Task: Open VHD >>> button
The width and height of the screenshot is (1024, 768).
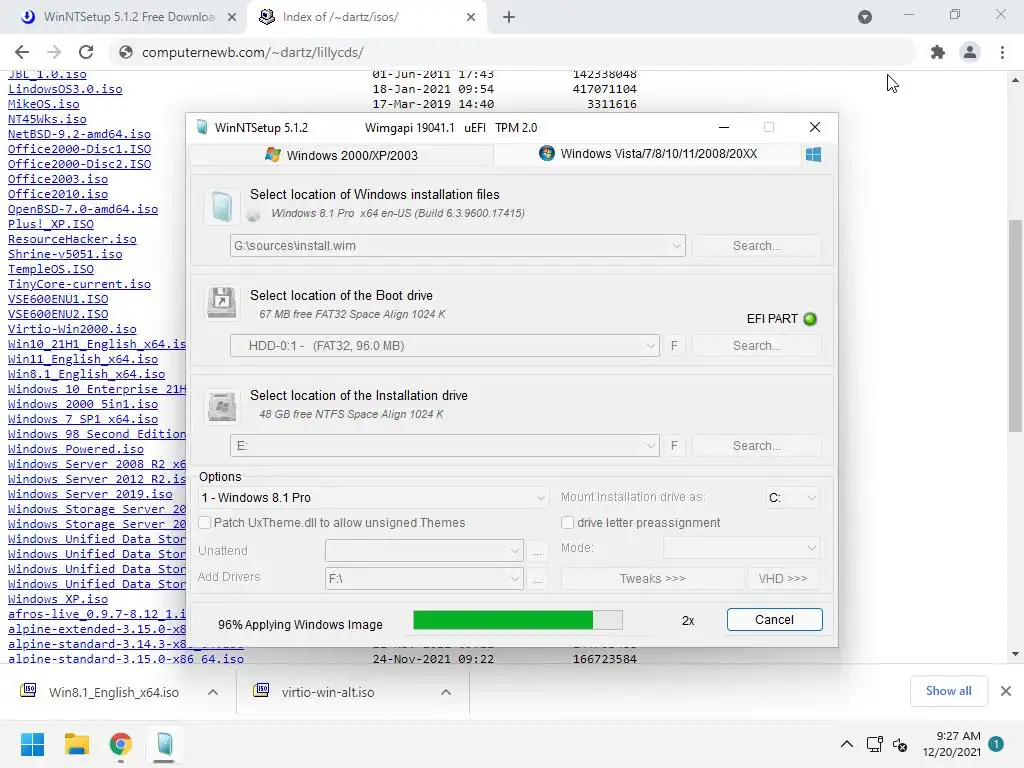Action: [783, 579]
